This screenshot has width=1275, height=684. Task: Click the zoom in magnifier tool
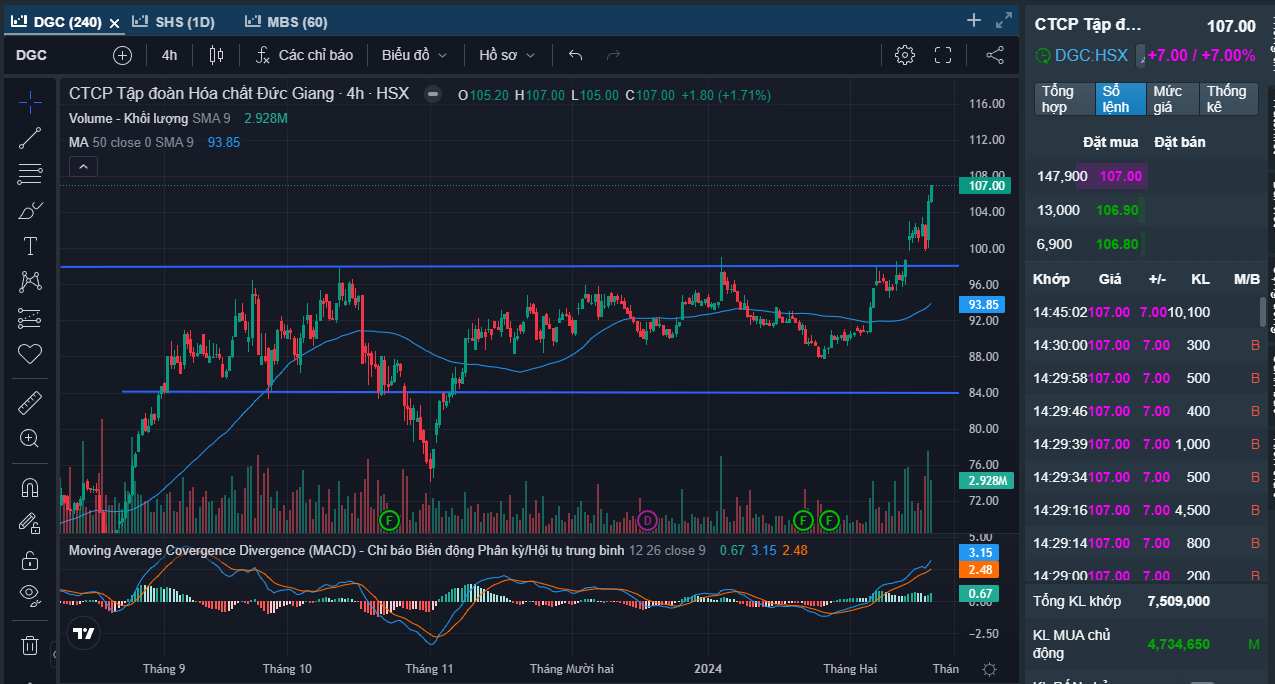(30, 438)
